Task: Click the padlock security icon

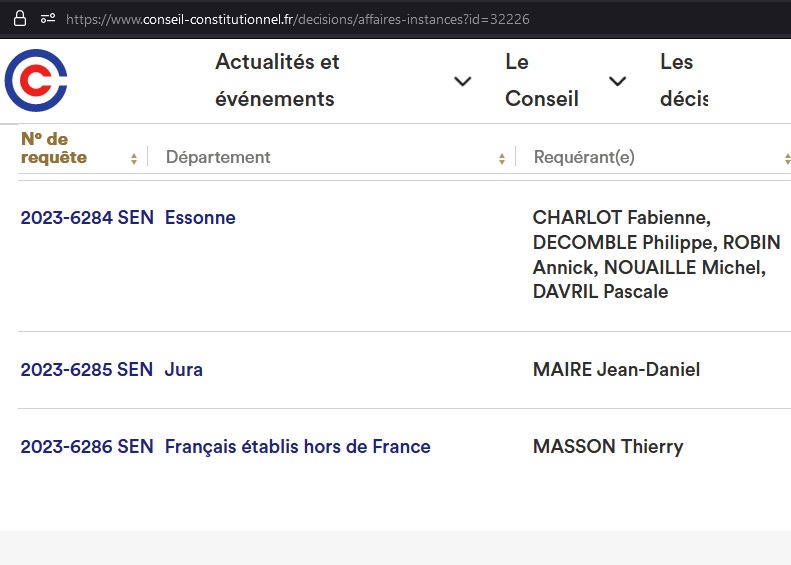Action: [x=19, y=18]
